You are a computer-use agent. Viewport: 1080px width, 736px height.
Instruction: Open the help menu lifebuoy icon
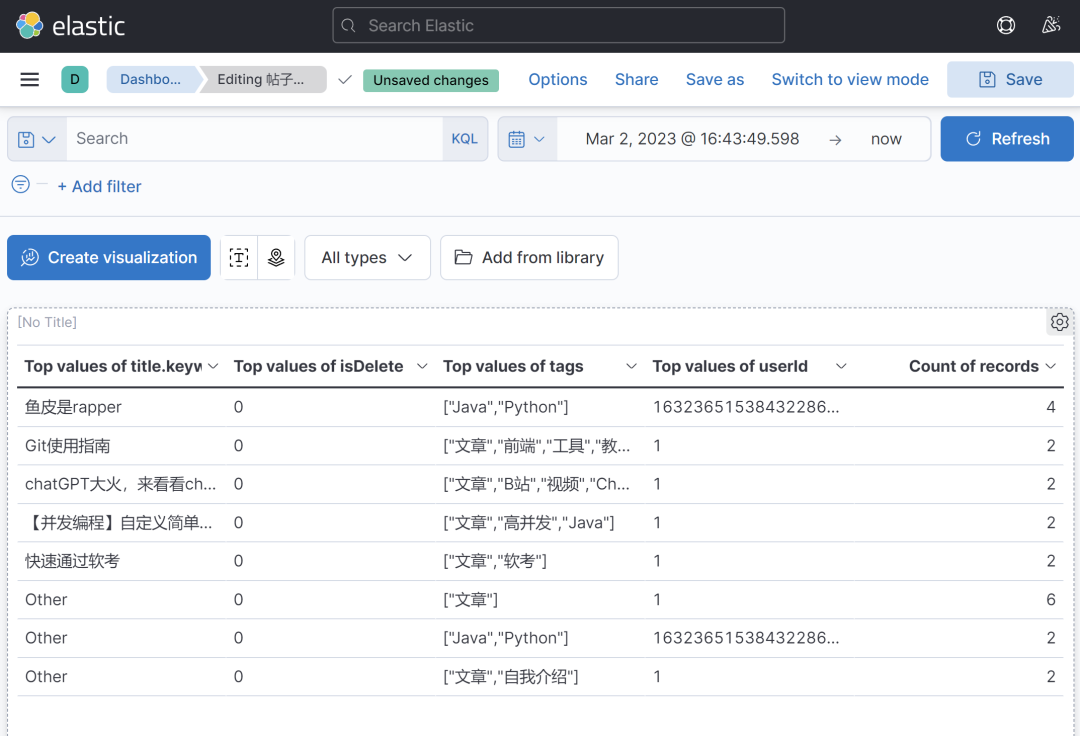(x=1006, y=26)
